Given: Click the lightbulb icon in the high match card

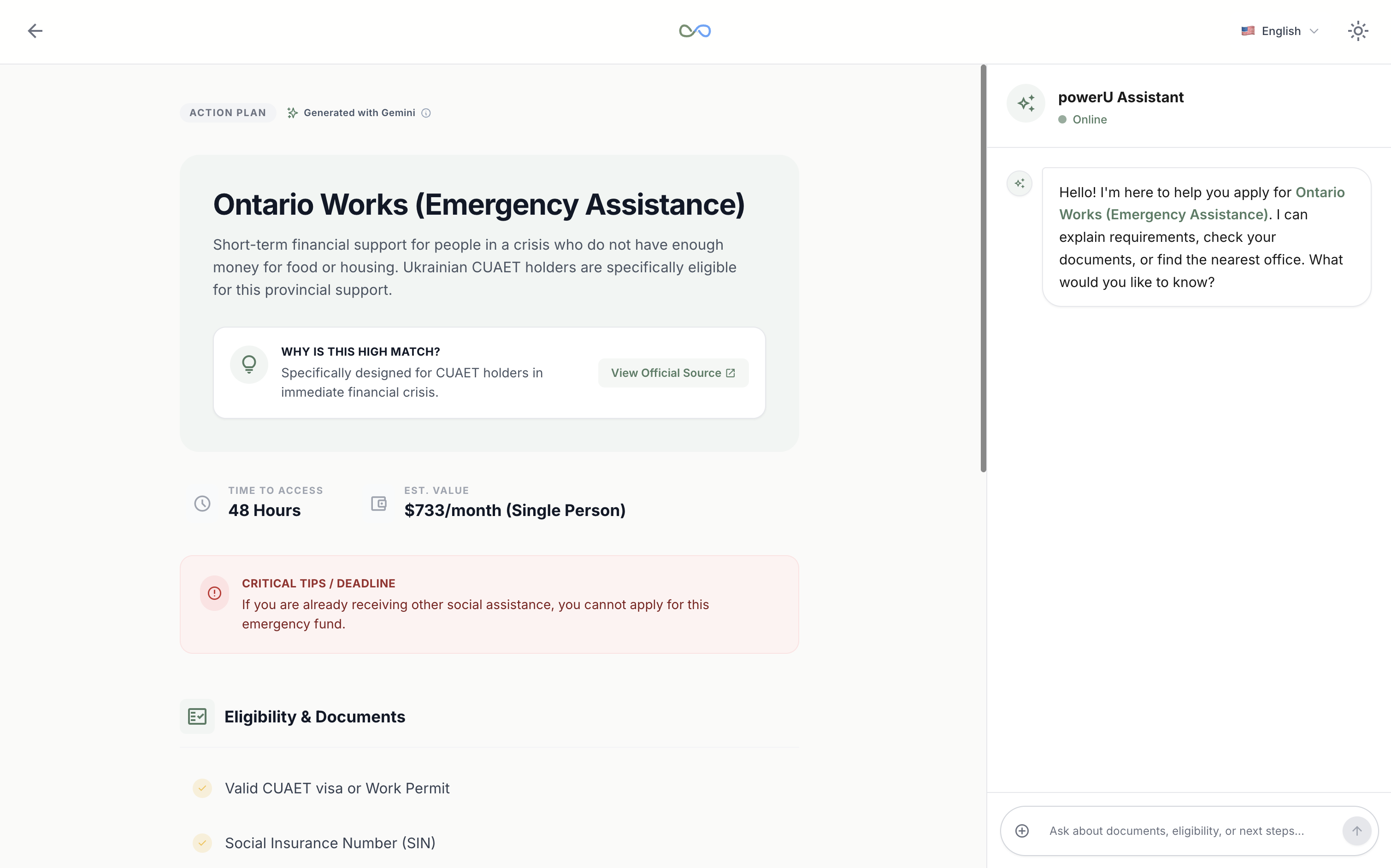Looking at the screenshot, I should (249, 364).
